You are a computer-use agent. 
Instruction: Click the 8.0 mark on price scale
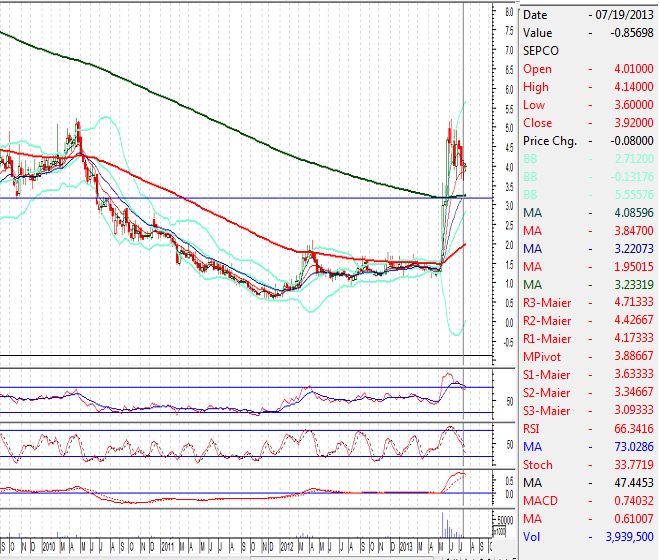(508, 12)
